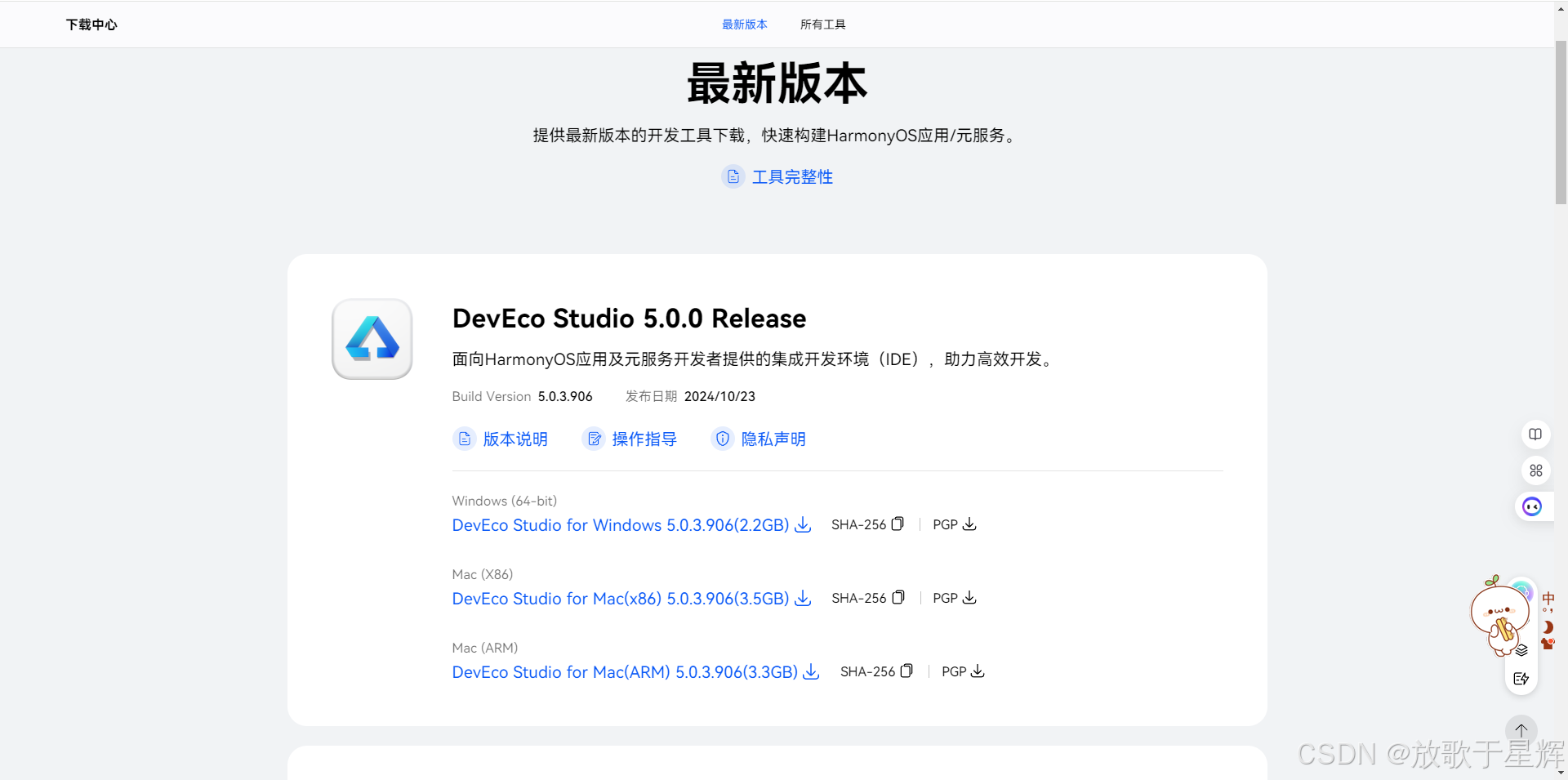1568x780 pixels.
Task: Download the Mac(ARM) PGP signature
Action: [x=978, y=671]
